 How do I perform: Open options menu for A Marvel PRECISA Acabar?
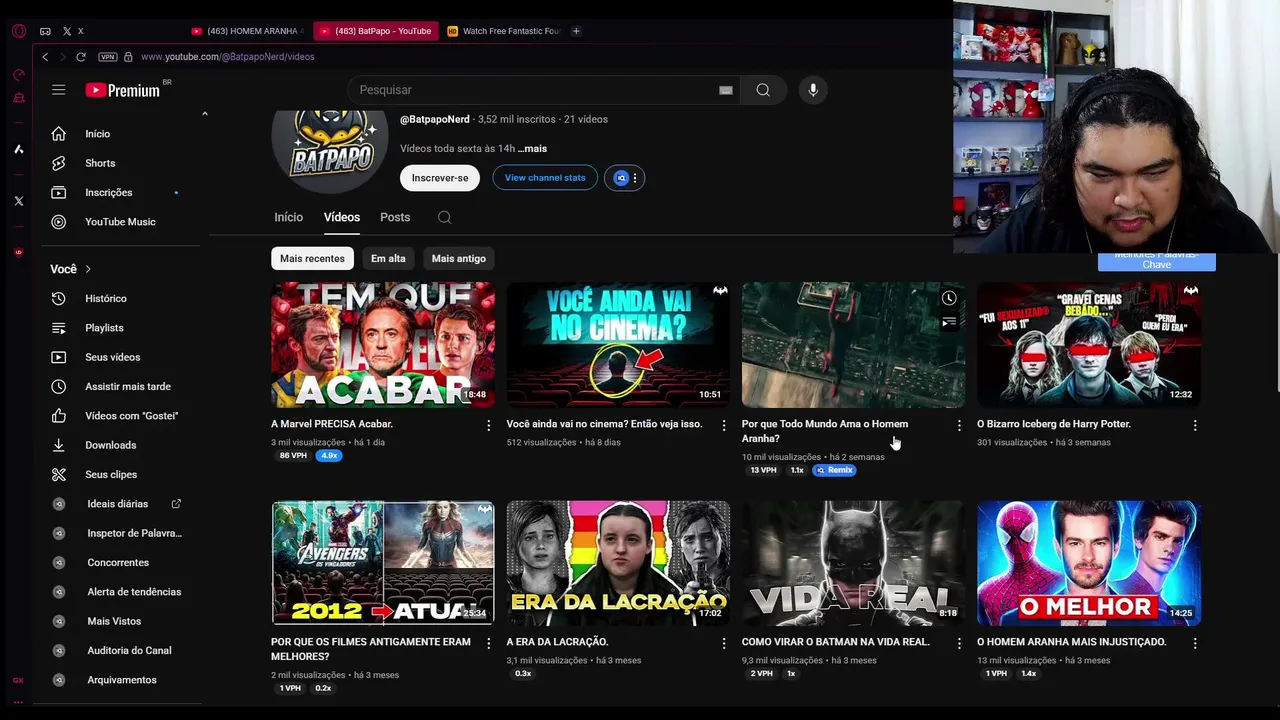[x=489, y=425]
